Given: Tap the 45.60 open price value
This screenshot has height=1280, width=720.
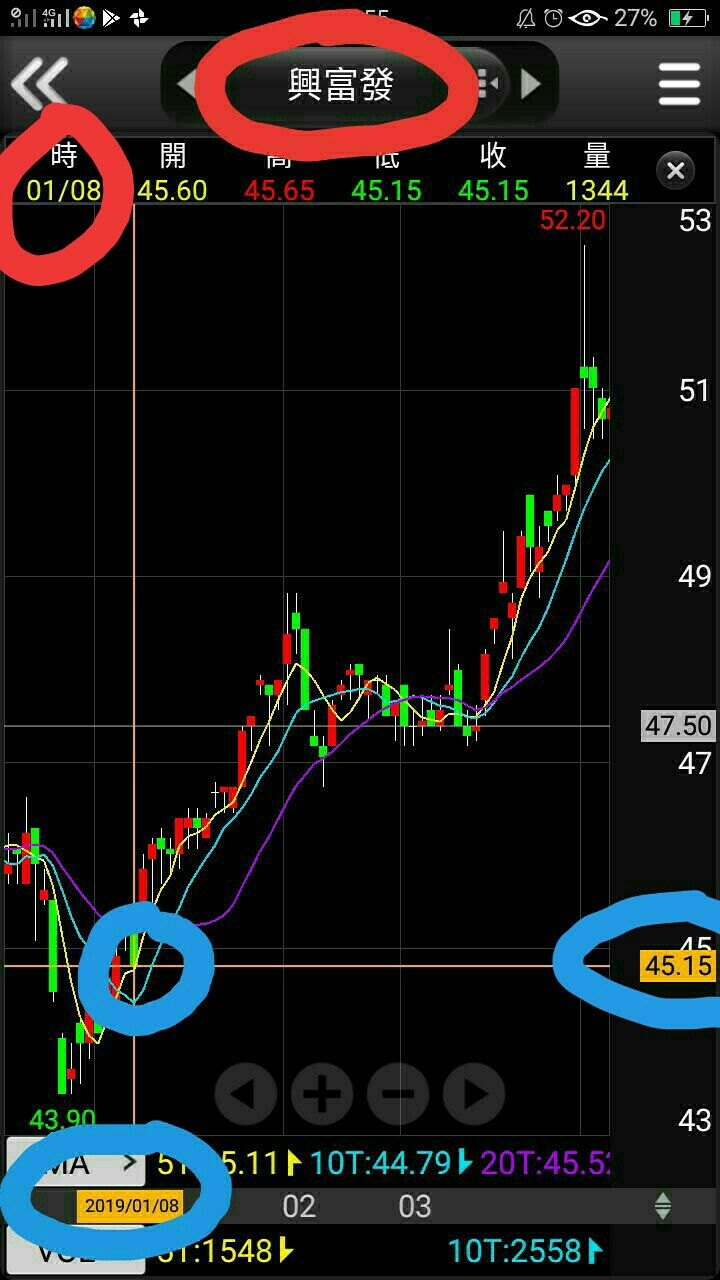Looking at the screenshot, I should pos(172,190).
